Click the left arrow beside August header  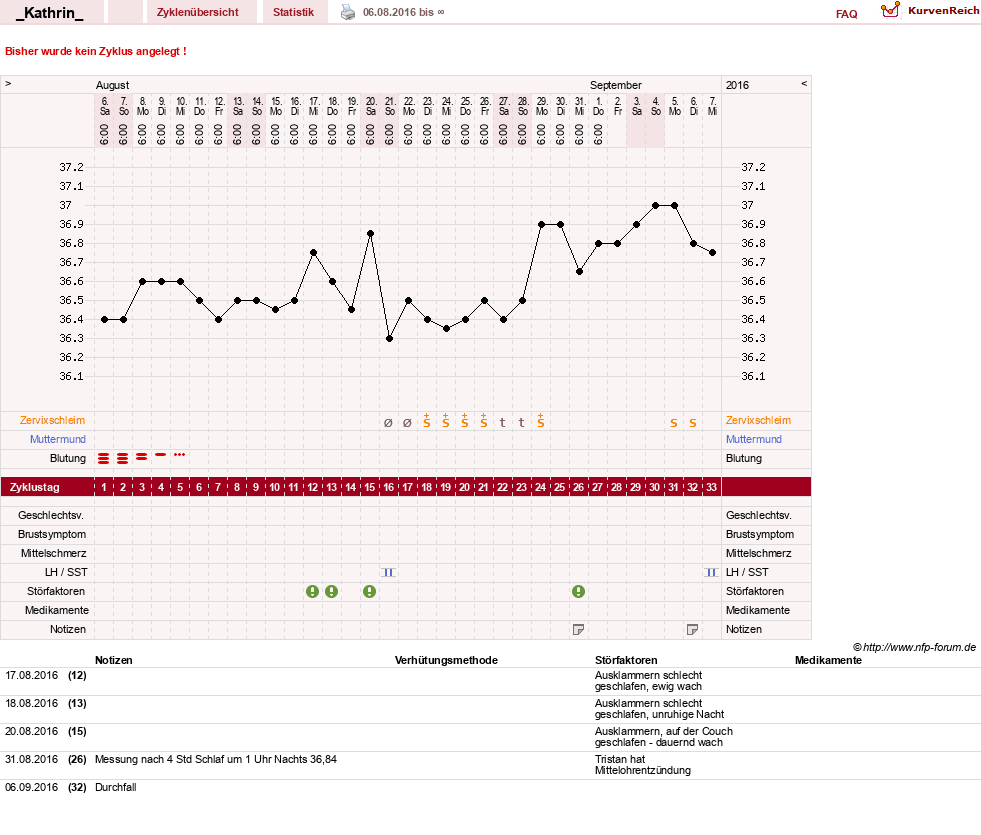[8, 83]
